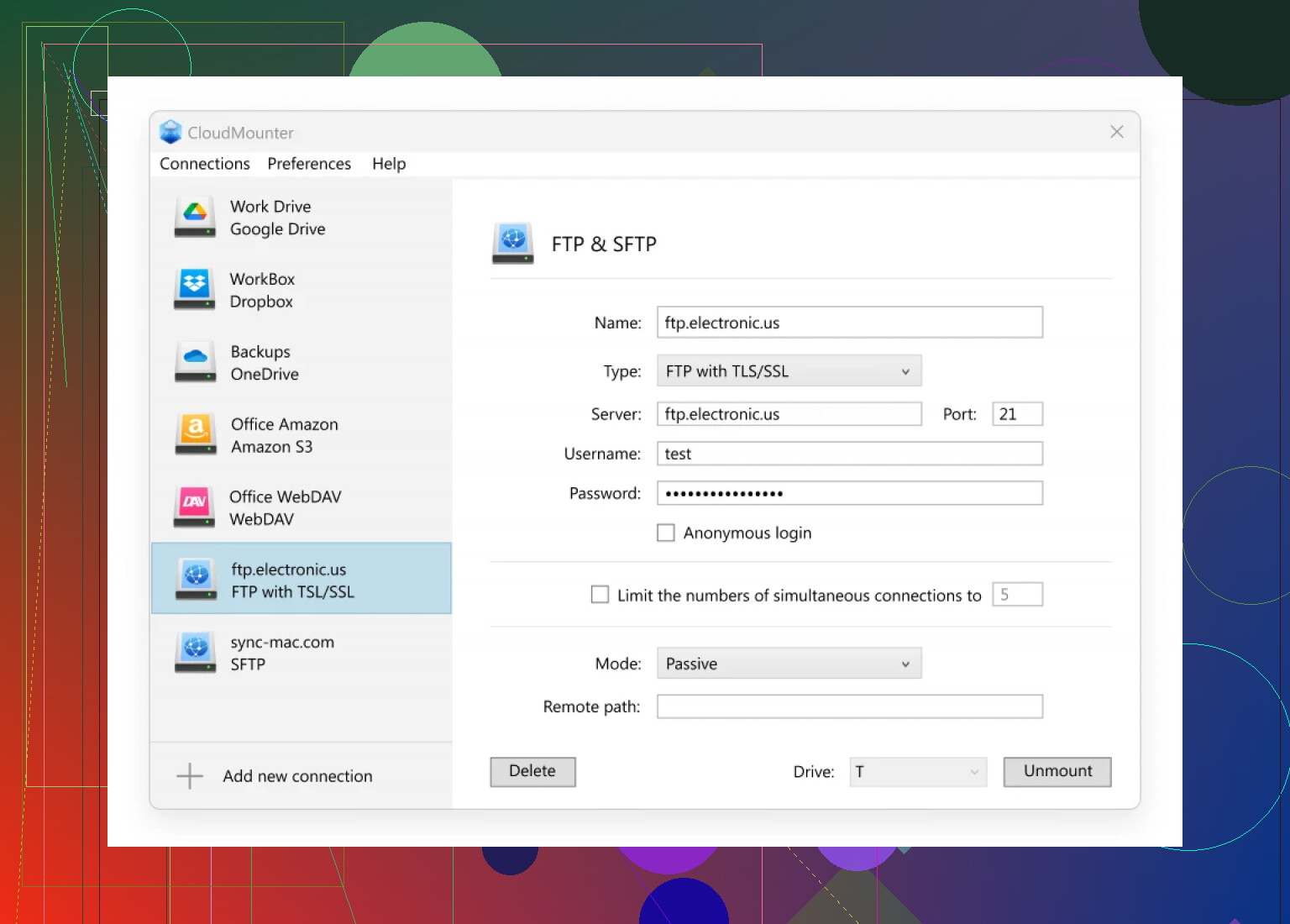Select the sync-mac.com SFTP drive icon
The height and width of the screenshot is (924, 1290).
coord(196,653)
